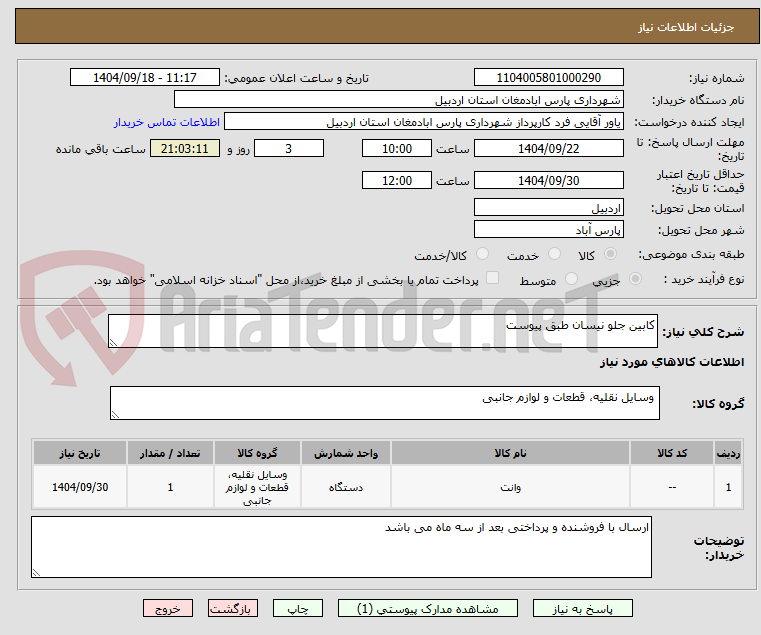Click the request creator field یاور آقایی فرد
This screenshot has height=635, width=761.
tap(424, 122)
